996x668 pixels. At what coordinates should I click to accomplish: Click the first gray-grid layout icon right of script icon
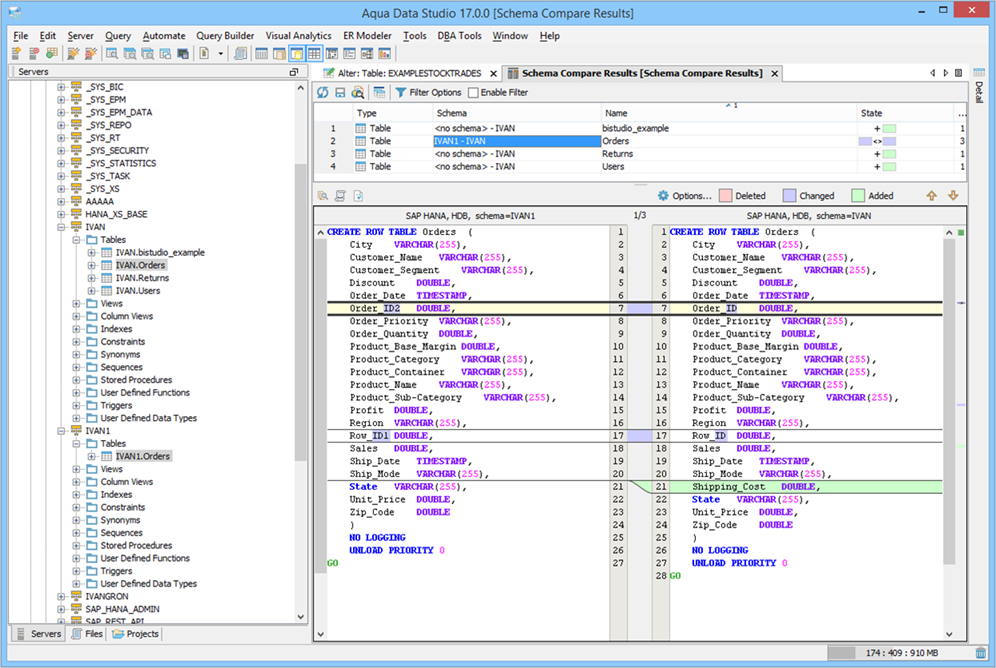(261, 54)
